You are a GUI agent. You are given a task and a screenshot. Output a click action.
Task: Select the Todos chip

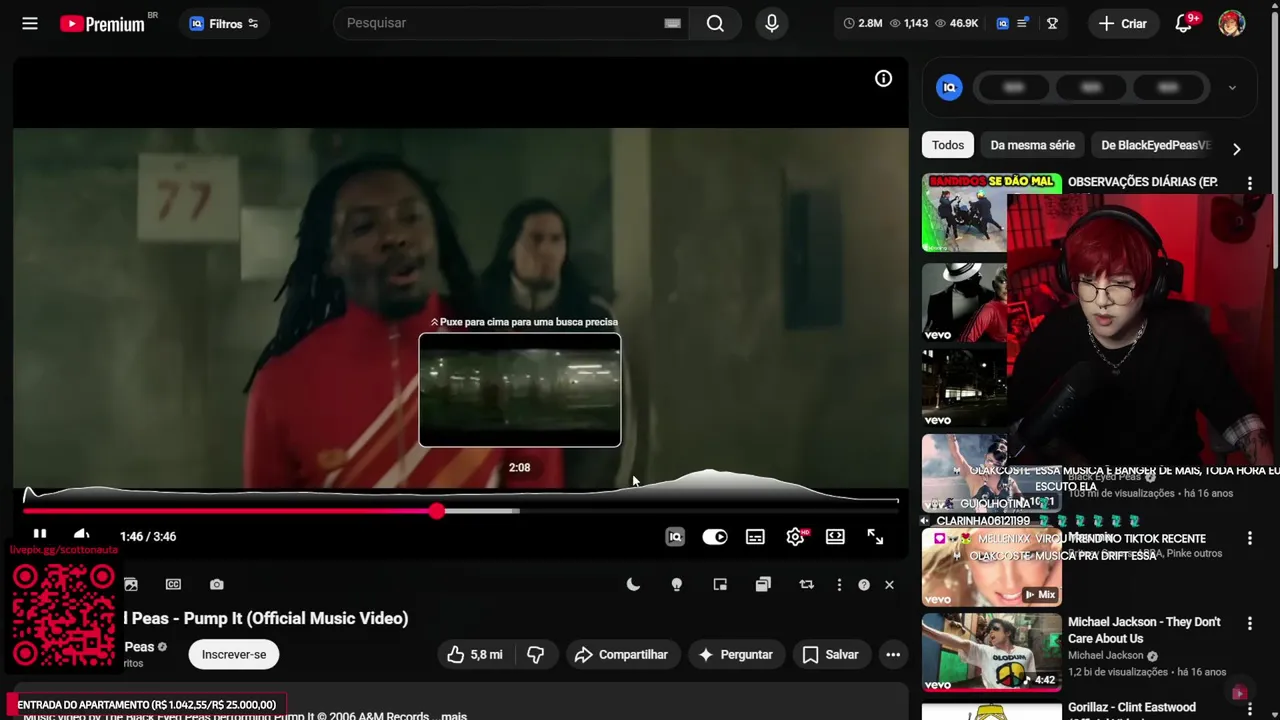(x=948, y=145)
